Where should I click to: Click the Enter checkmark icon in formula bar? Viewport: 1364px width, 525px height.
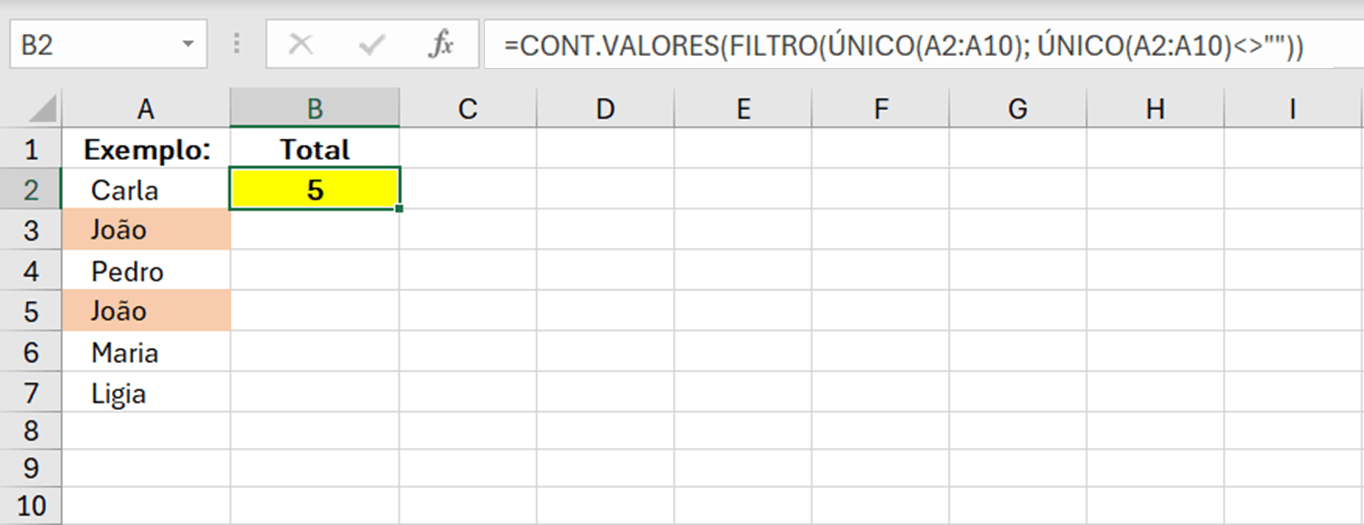point(372,45)
